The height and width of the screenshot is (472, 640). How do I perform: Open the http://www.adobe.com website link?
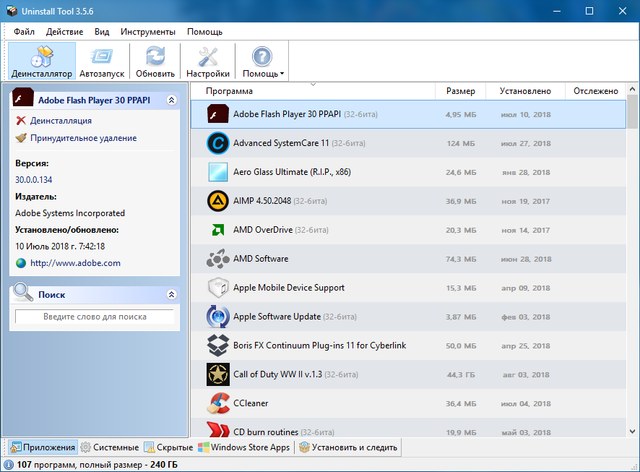(x=75, y=263)
